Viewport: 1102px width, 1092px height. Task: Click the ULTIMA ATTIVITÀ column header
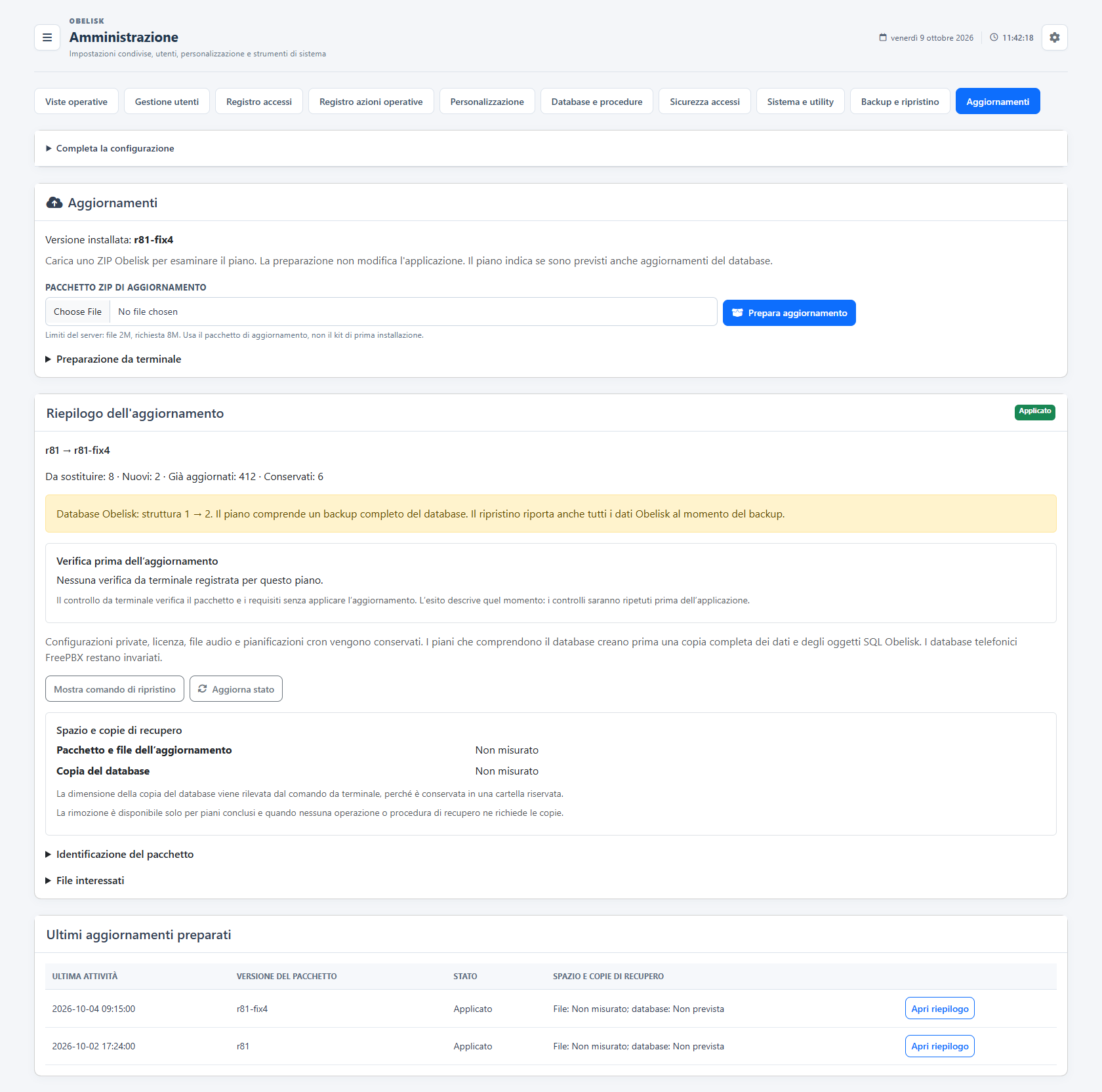tap(85, 976)
